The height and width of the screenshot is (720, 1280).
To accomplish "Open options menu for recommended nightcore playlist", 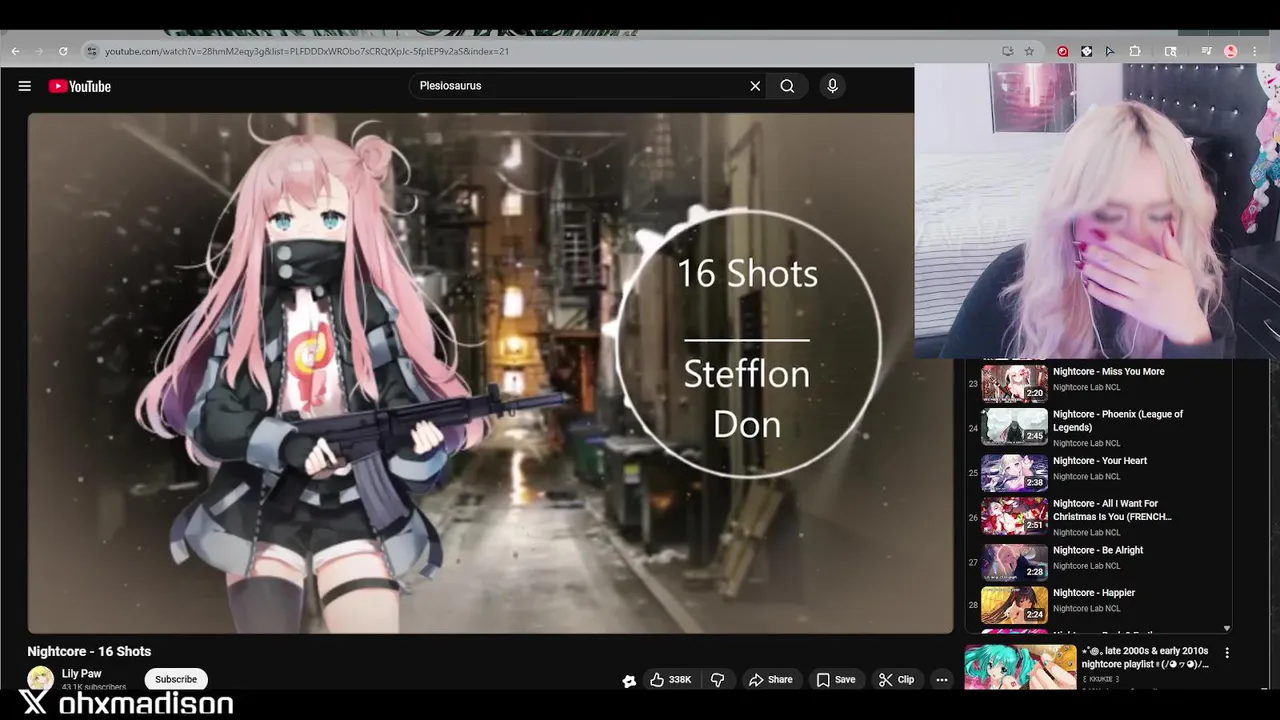I will coord(1227,653).
